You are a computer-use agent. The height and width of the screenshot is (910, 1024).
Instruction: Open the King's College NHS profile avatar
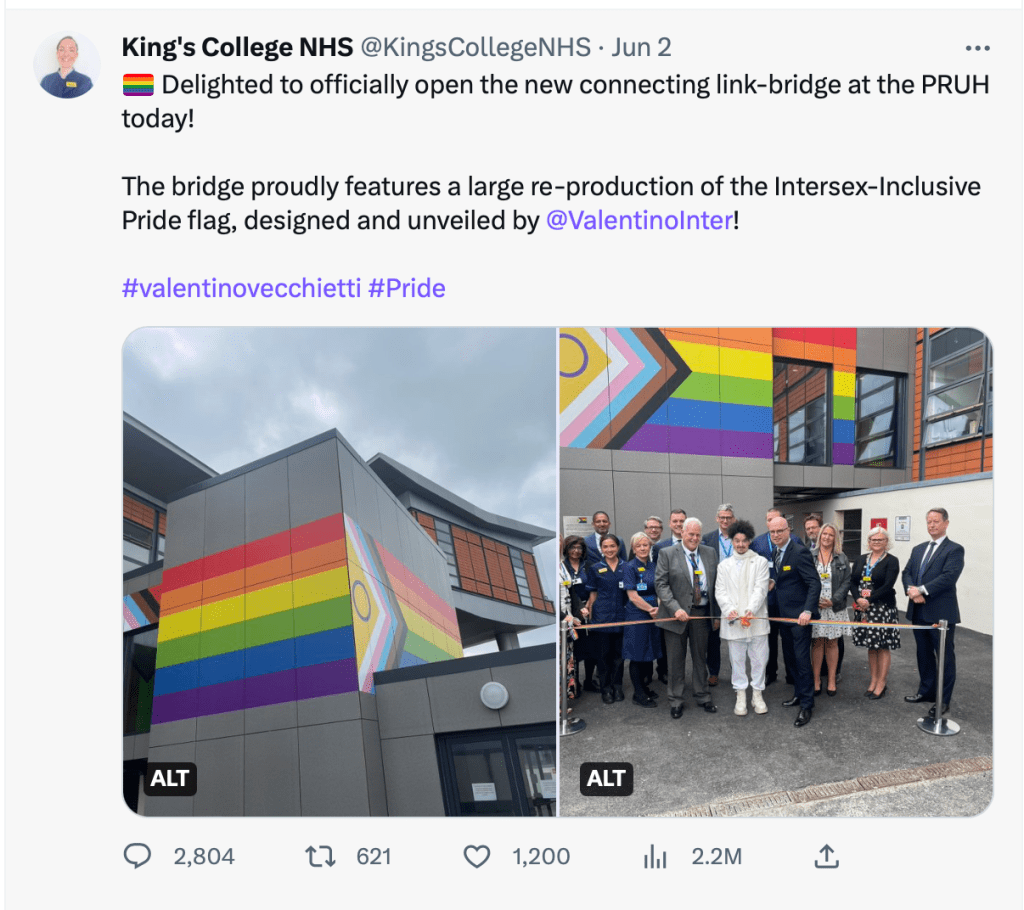(67, 65)
